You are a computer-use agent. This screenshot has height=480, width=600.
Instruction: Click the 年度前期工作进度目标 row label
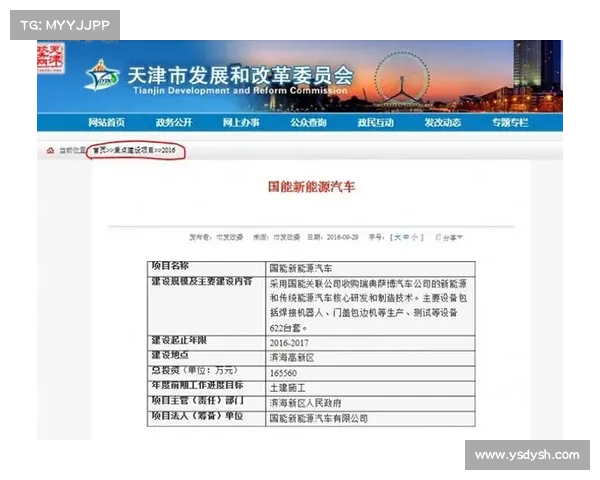pyautogui.click(x=197, y=385)
